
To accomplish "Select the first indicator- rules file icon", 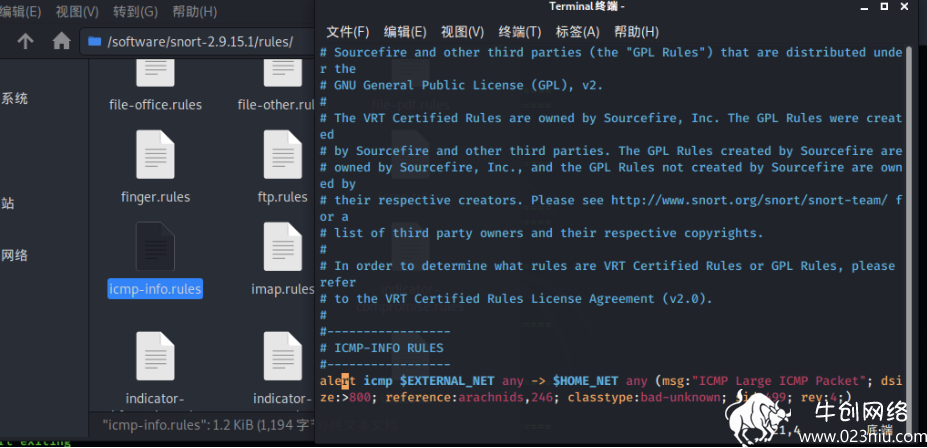I will [155, 356].
